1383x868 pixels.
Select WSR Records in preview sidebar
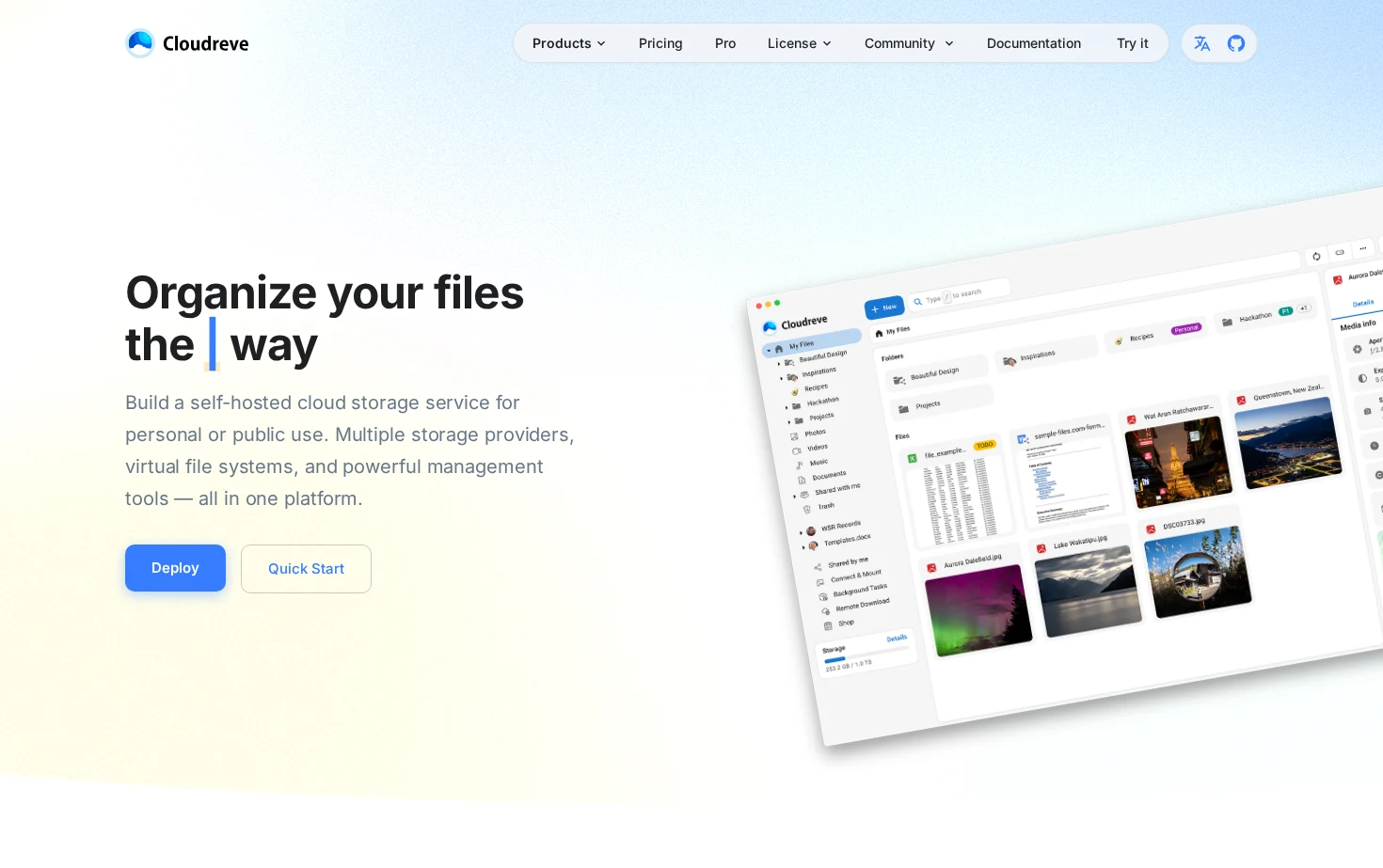(x=840, y=526)
